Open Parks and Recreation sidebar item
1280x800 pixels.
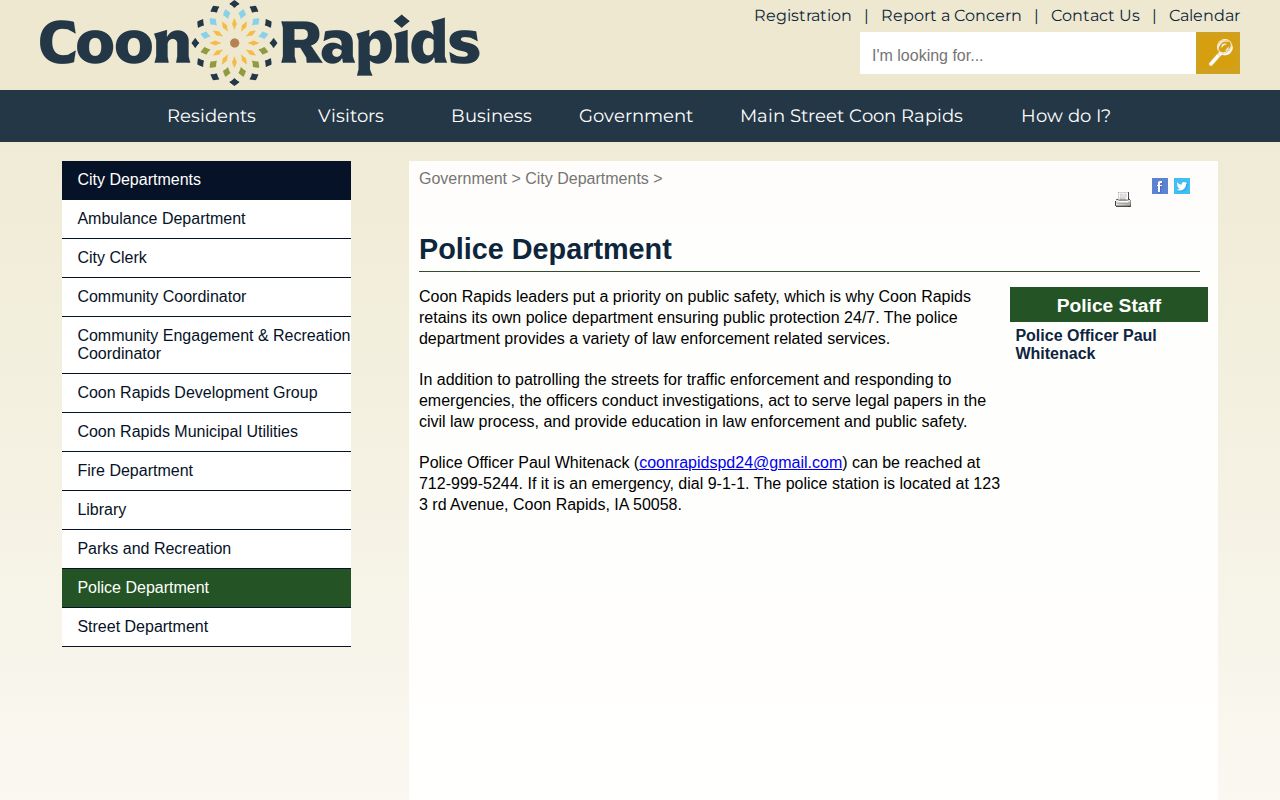(x=206, y=549)
